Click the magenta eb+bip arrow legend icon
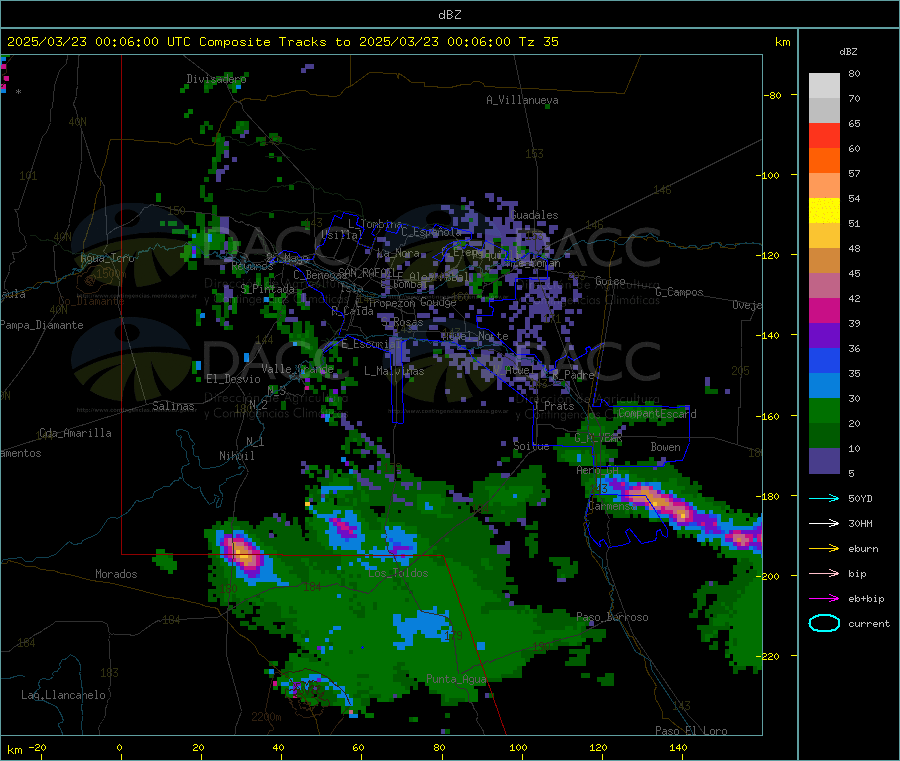 tap(824, 599)
